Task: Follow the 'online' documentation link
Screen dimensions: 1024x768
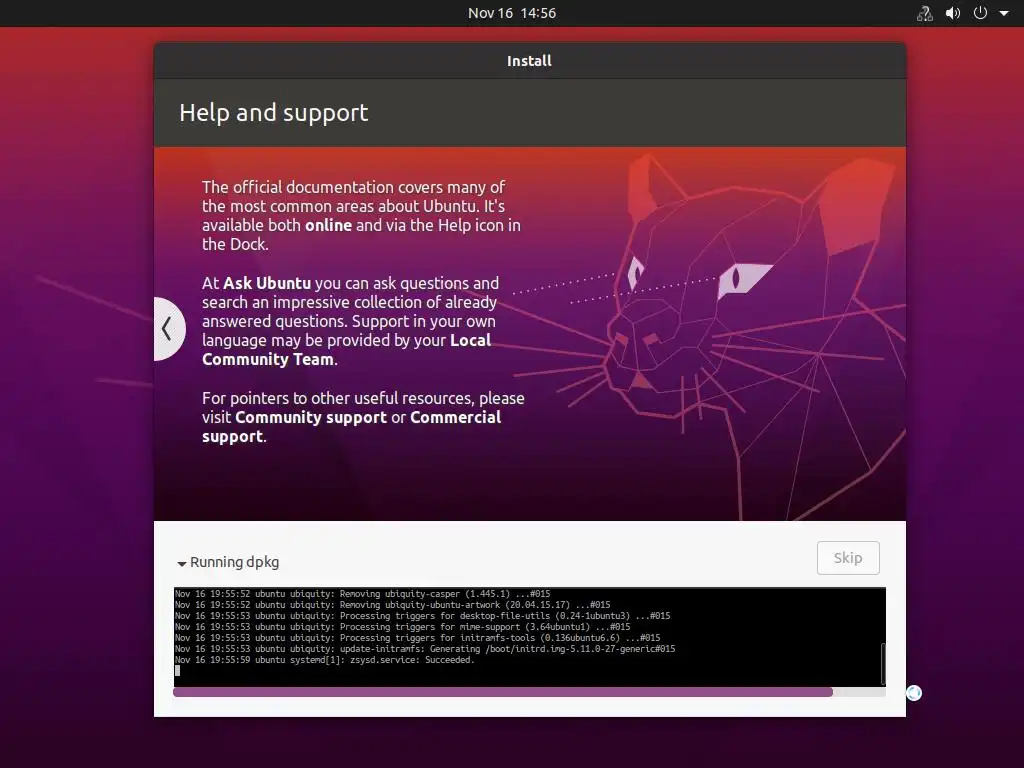Action: 328,225
